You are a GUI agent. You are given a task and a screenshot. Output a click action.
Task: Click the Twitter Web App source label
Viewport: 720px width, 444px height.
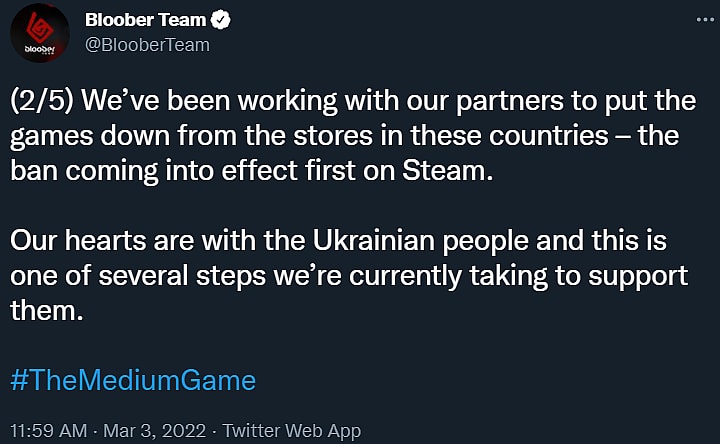pos(292,430)
